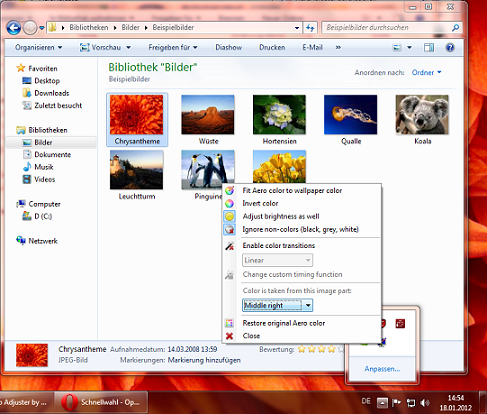Open the view options dropdown arrow
This screenshot has width=487, height=414.
409,48
